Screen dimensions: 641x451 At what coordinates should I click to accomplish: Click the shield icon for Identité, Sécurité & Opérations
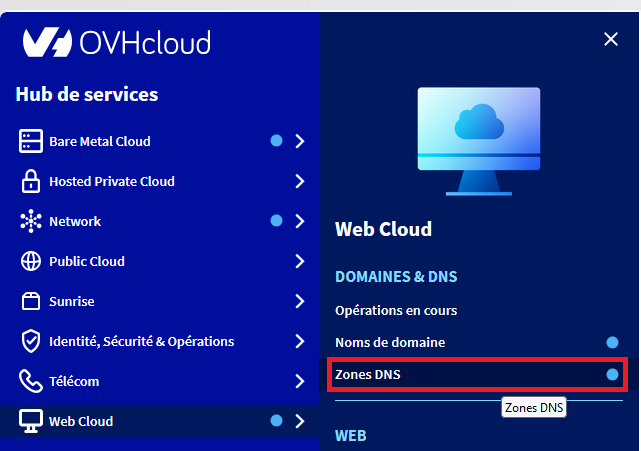(x=31, y=341)
